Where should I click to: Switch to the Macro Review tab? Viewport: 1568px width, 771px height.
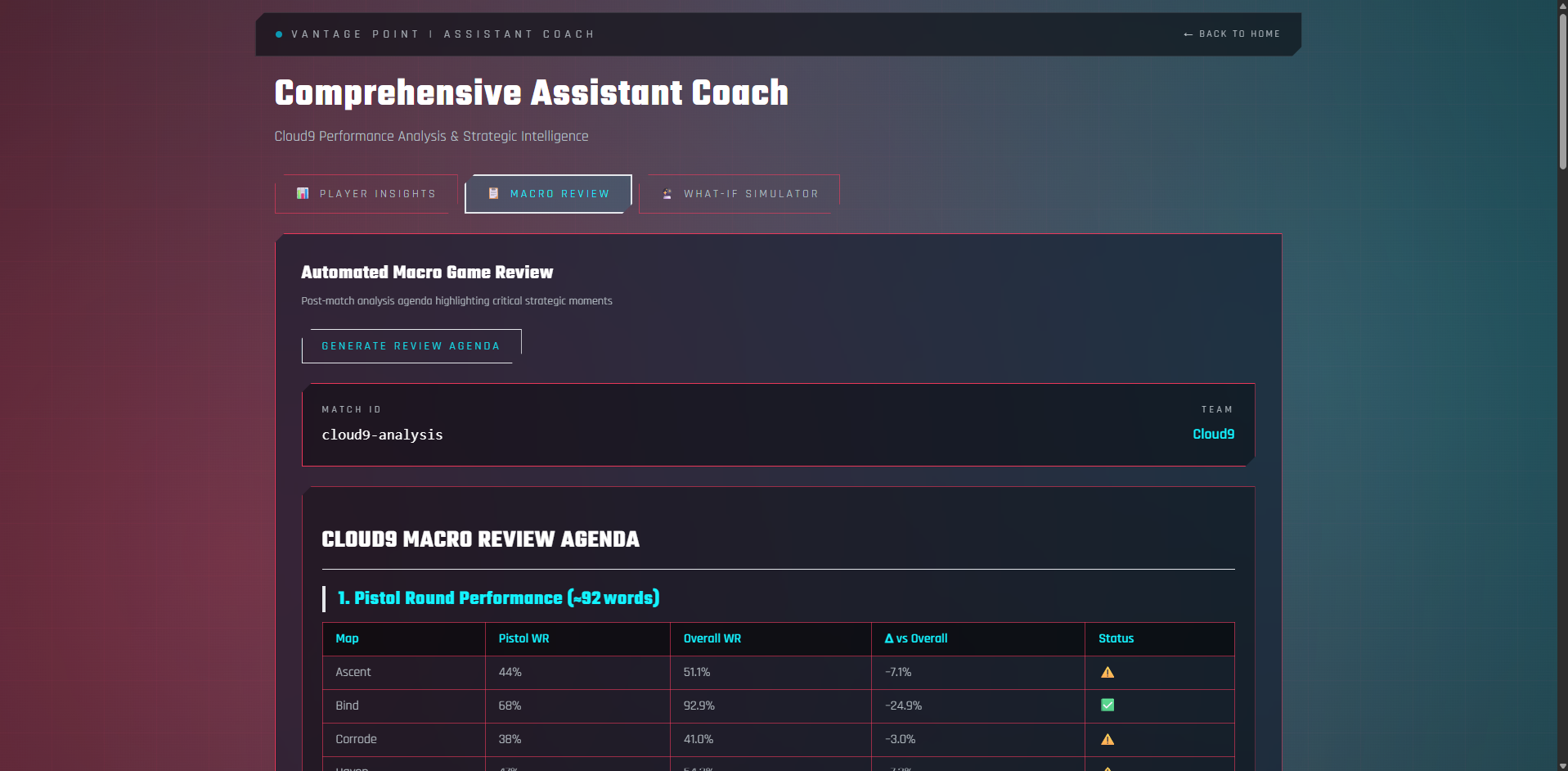(548, 194)
